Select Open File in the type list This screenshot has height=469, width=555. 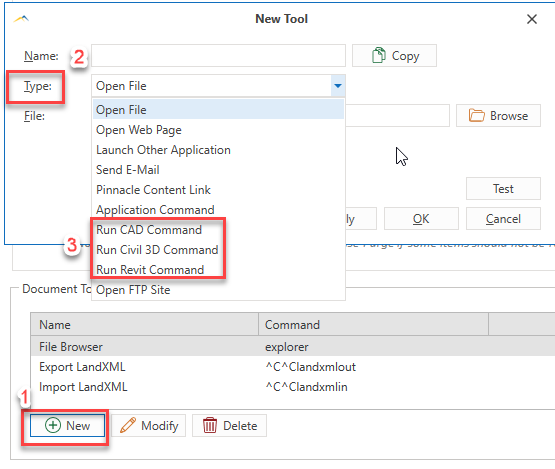(218, 109)
